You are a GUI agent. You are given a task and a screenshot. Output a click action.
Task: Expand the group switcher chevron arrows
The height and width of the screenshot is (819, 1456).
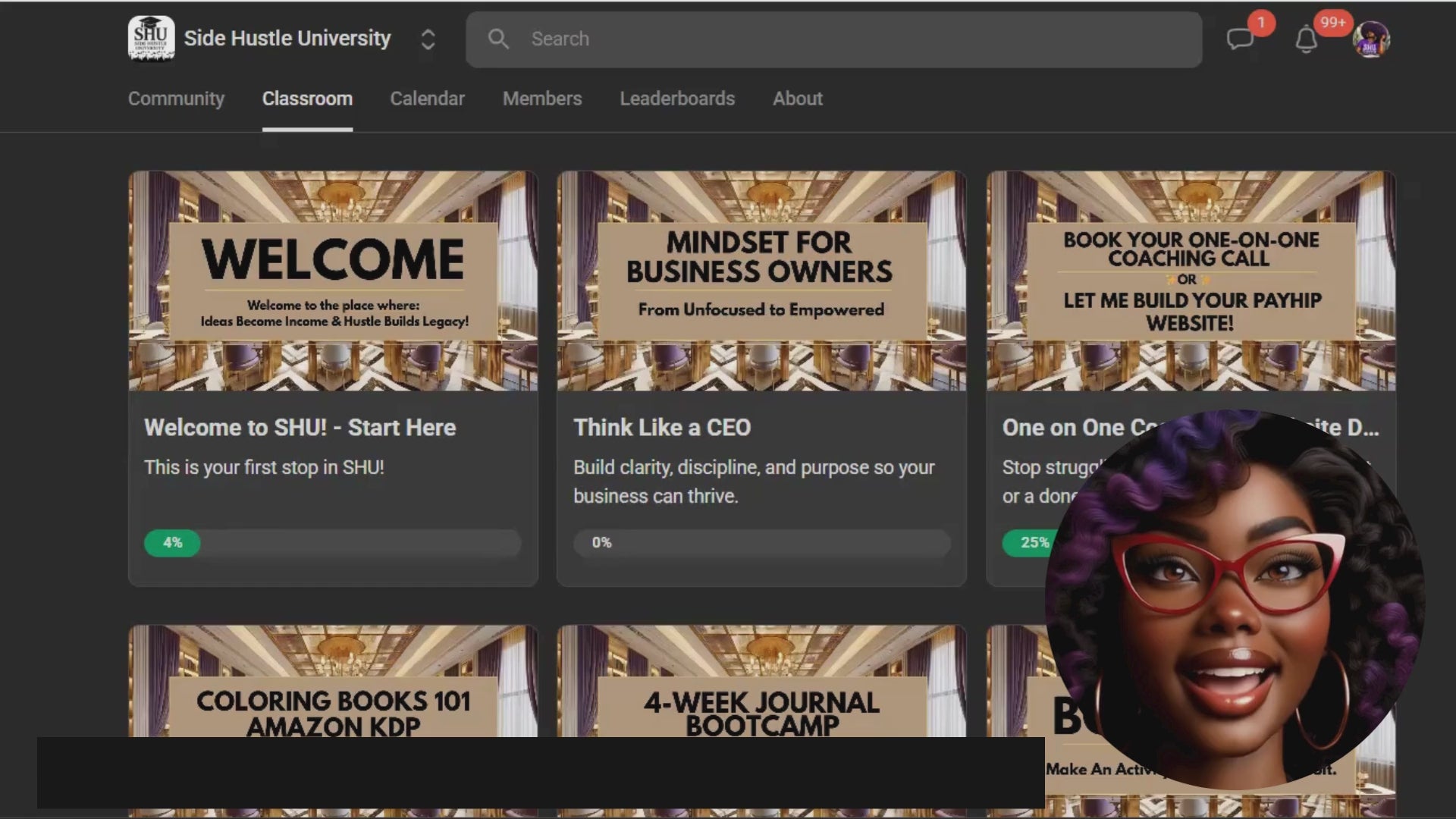[x=428, y=39]
